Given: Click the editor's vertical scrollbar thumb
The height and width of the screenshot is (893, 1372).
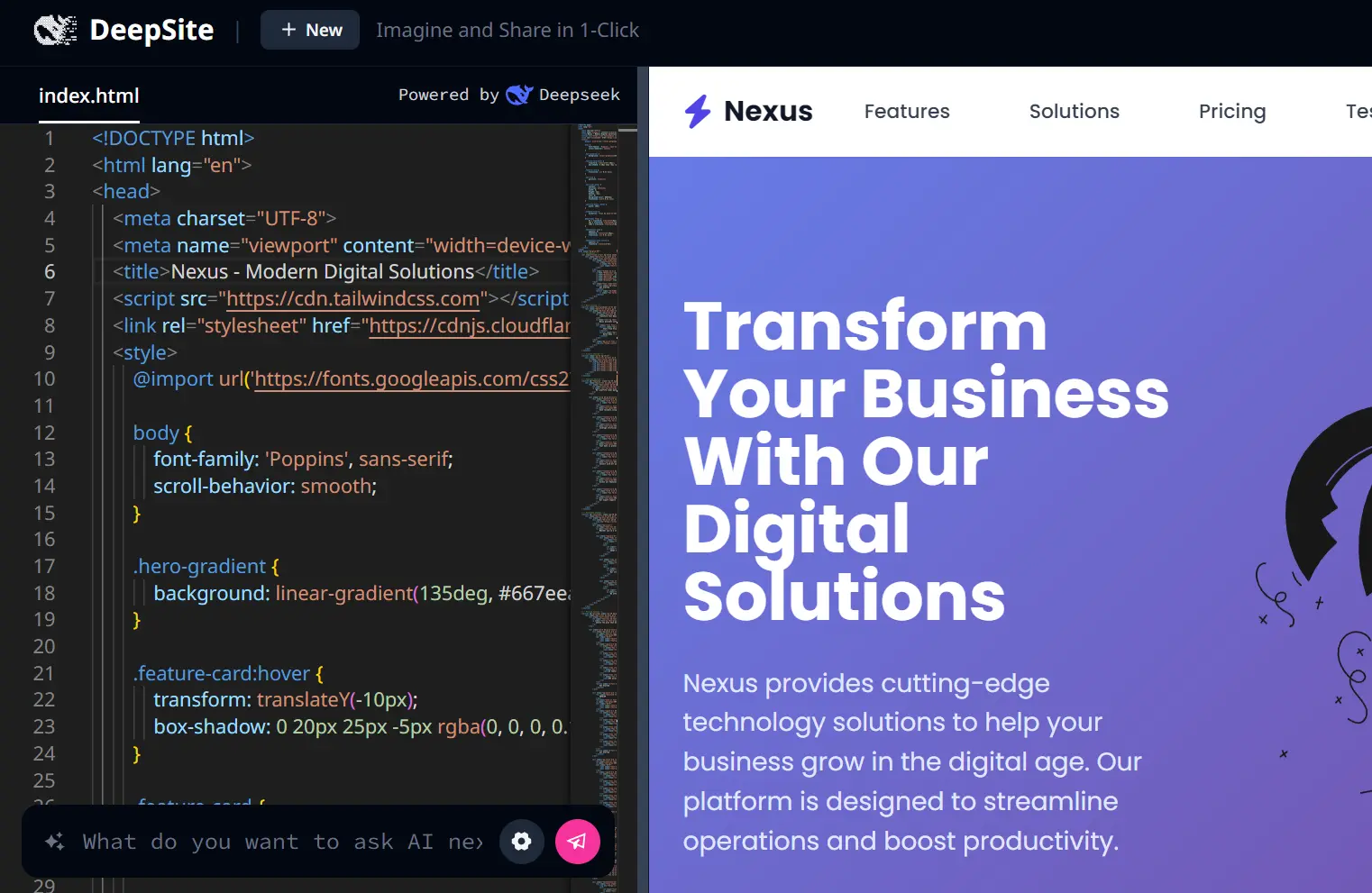Looking at the screenshot, I should point(627,131).
